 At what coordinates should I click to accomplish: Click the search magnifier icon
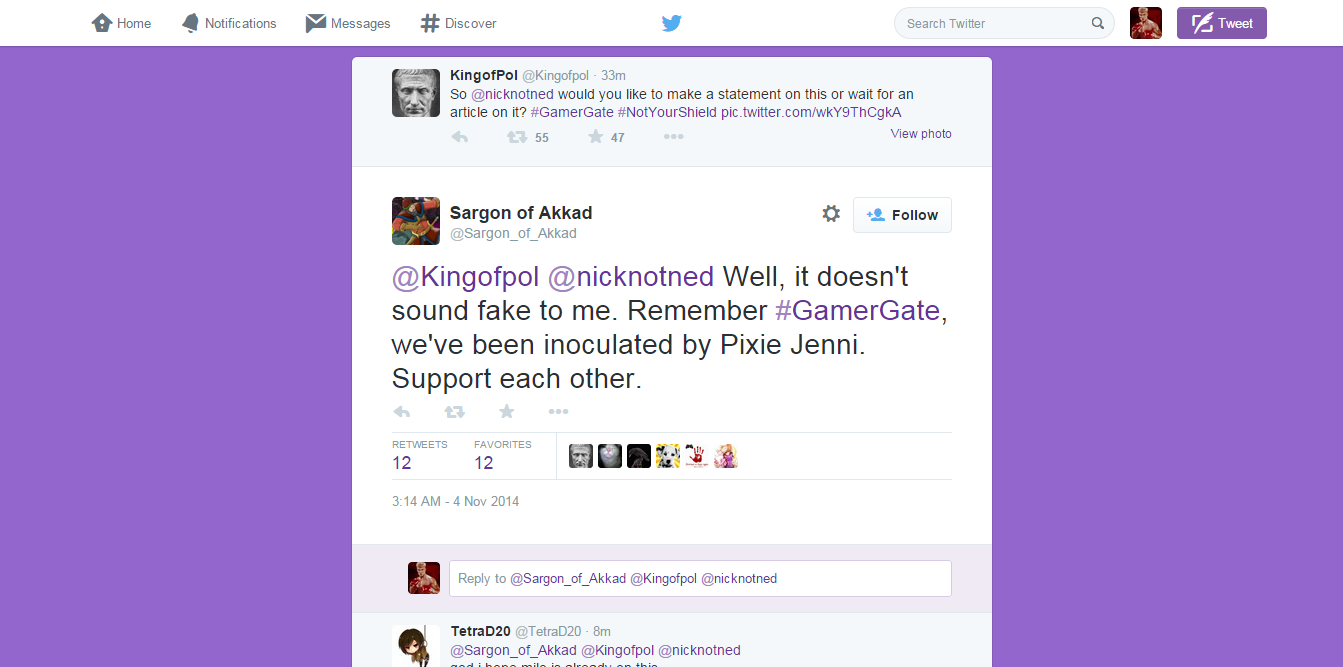[x=1098, y=23]
